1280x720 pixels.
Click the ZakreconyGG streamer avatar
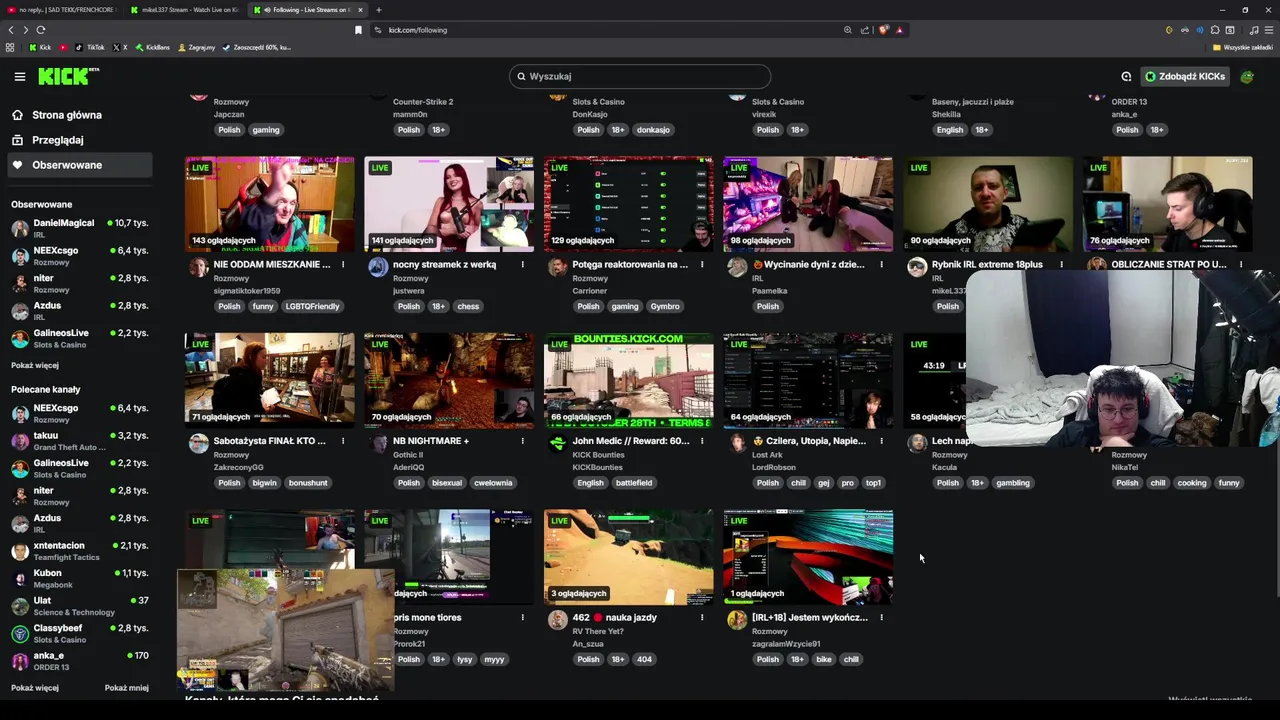[x=198, y=443]
